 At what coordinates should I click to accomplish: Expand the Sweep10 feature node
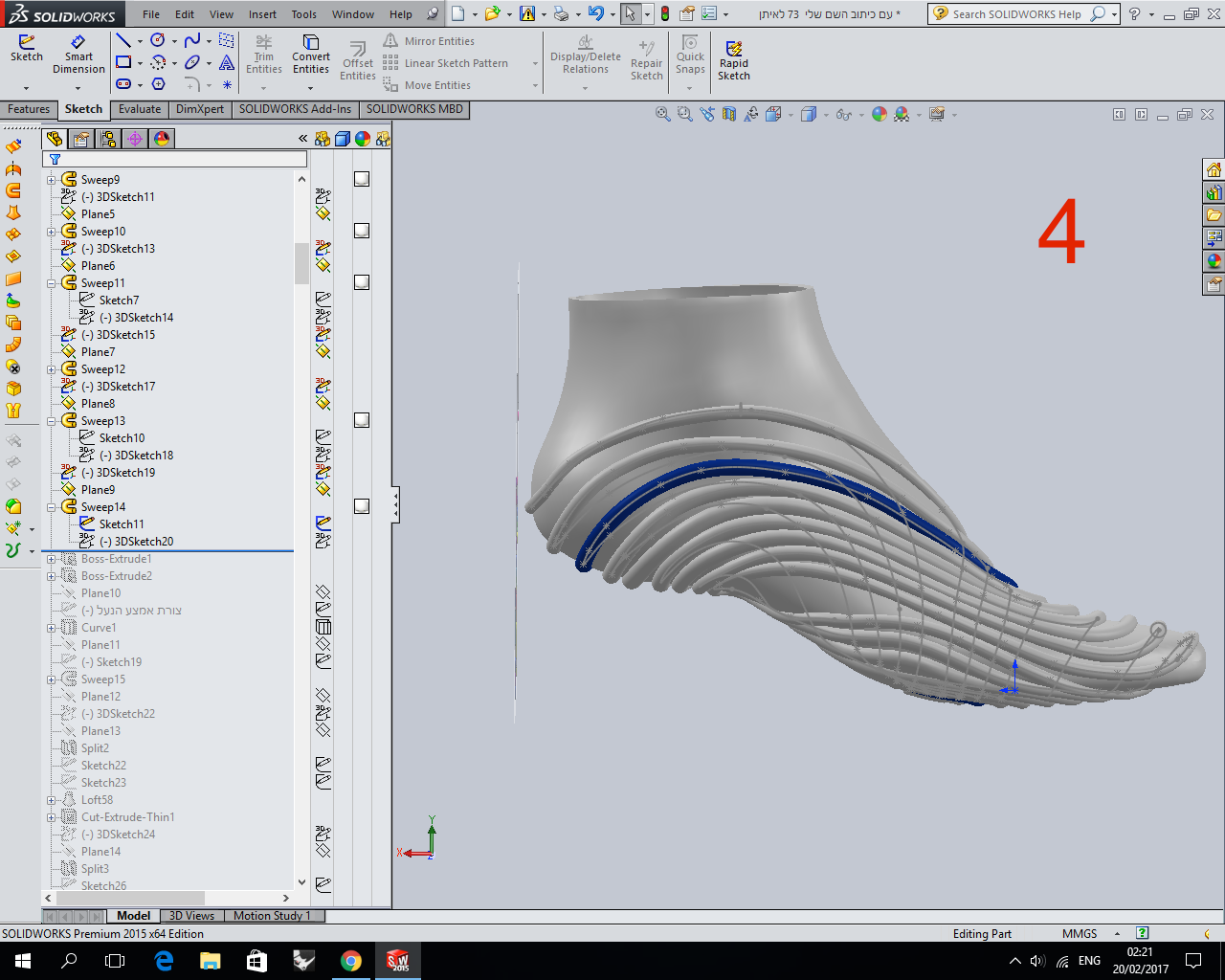52,232
